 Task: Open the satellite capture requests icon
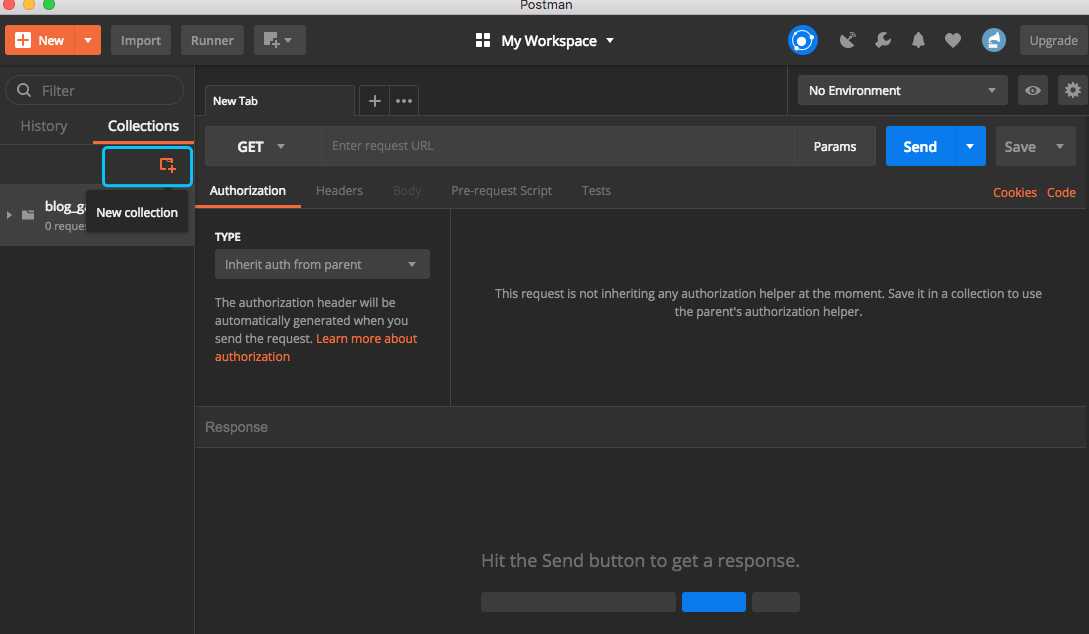pos(847,40)
